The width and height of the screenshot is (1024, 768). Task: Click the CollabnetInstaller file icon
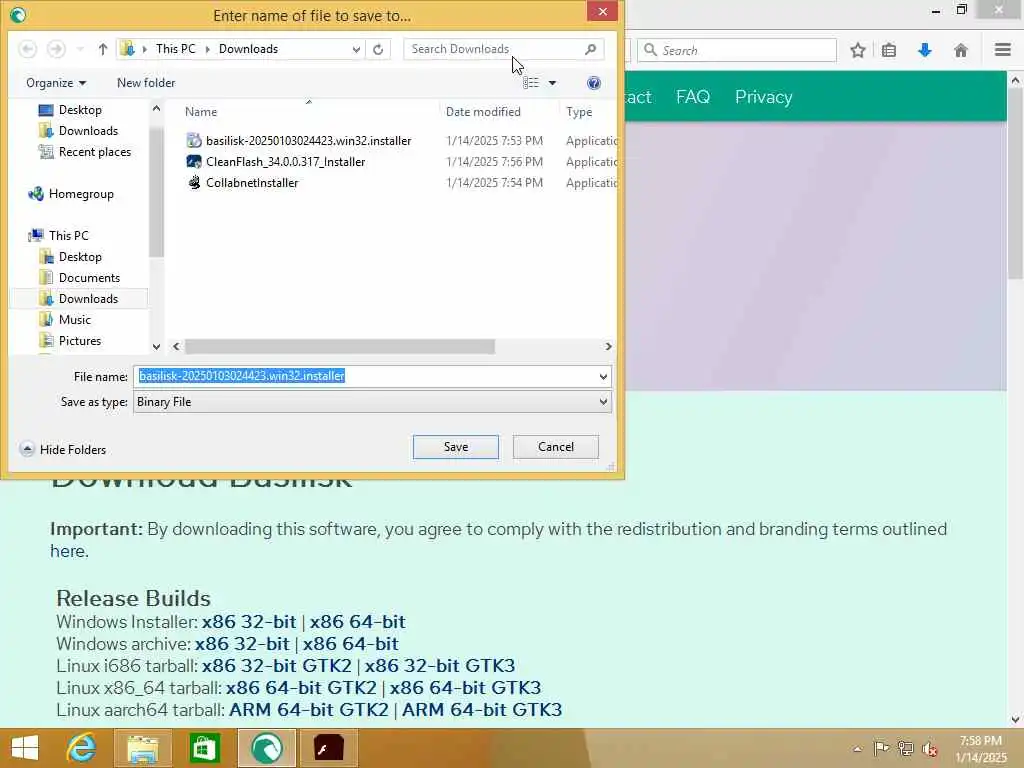pyautogui.click(x=194, y=183)
